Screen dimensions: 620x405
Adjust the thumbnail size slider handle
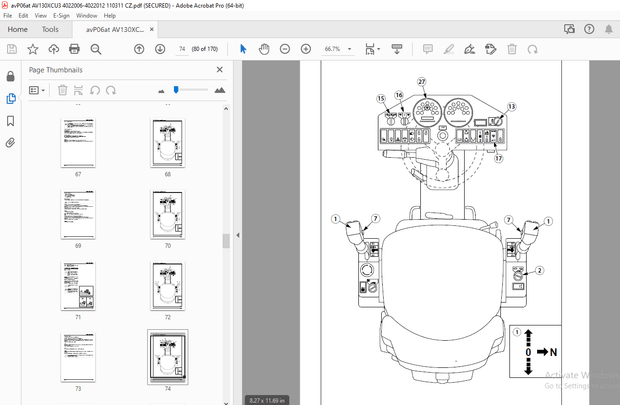click(x=176, y=90)
